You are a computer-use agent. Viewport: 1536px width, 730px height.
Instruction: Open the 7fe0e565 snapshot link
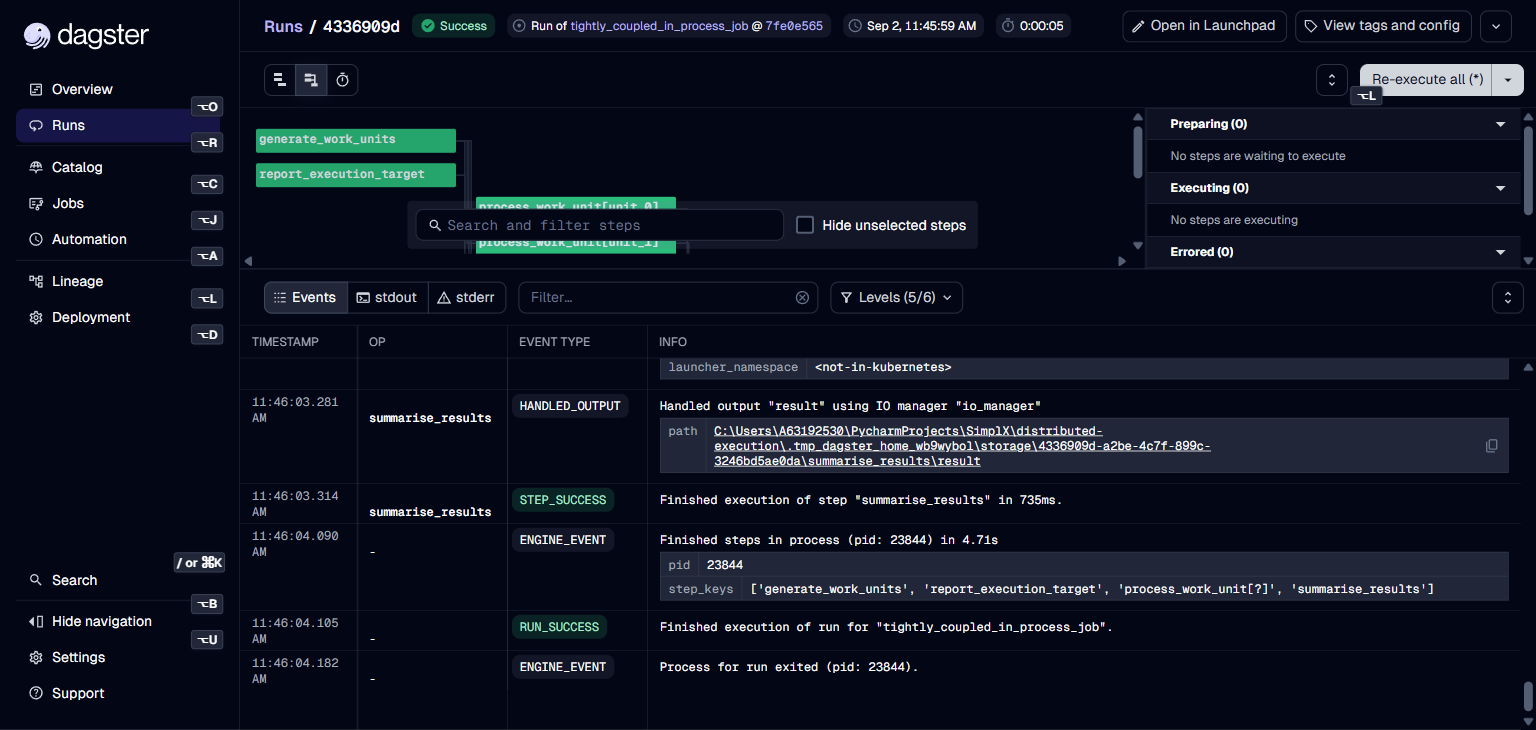(794, 26)
